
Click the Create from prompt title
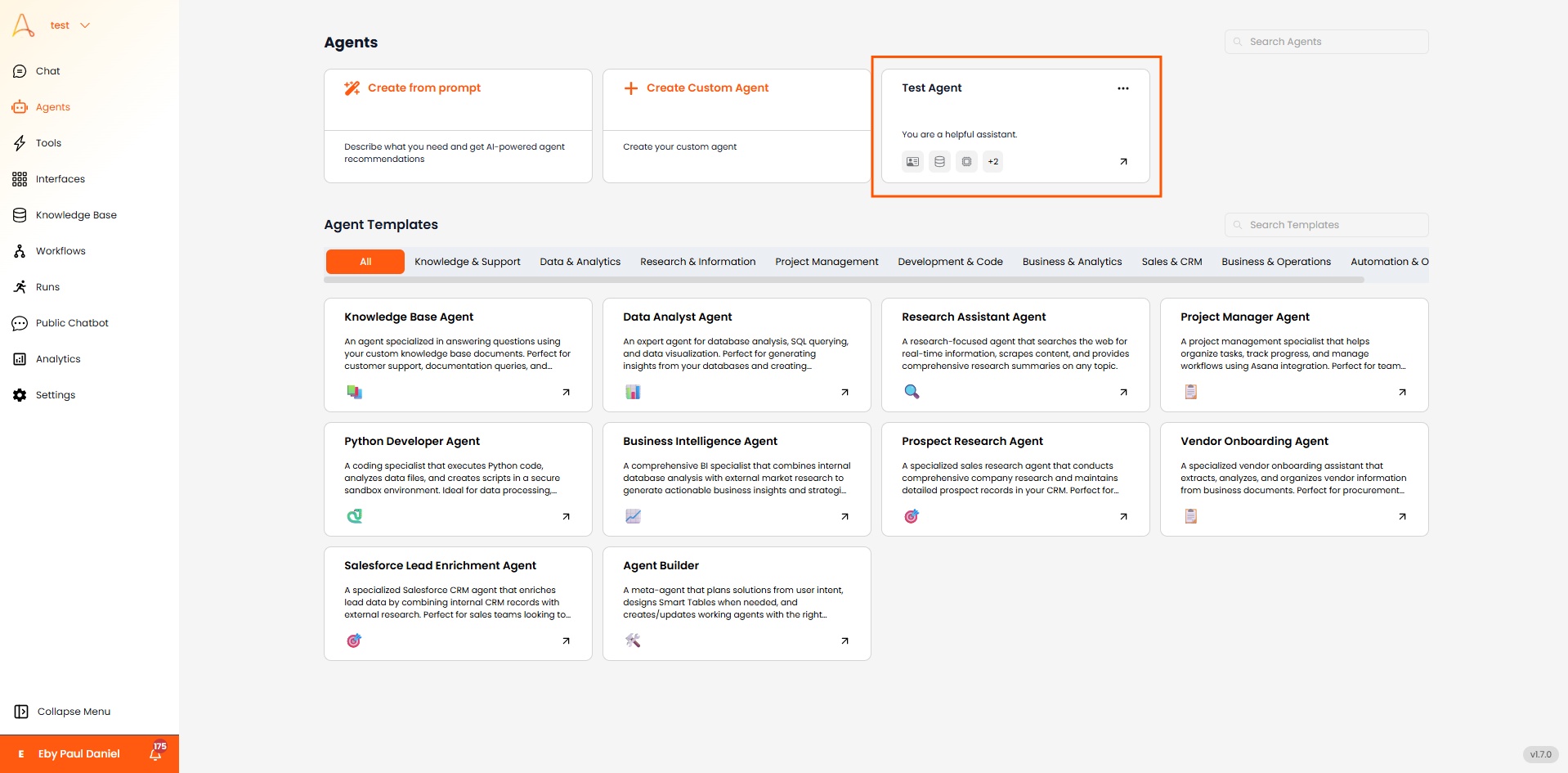tap(424, 88)
